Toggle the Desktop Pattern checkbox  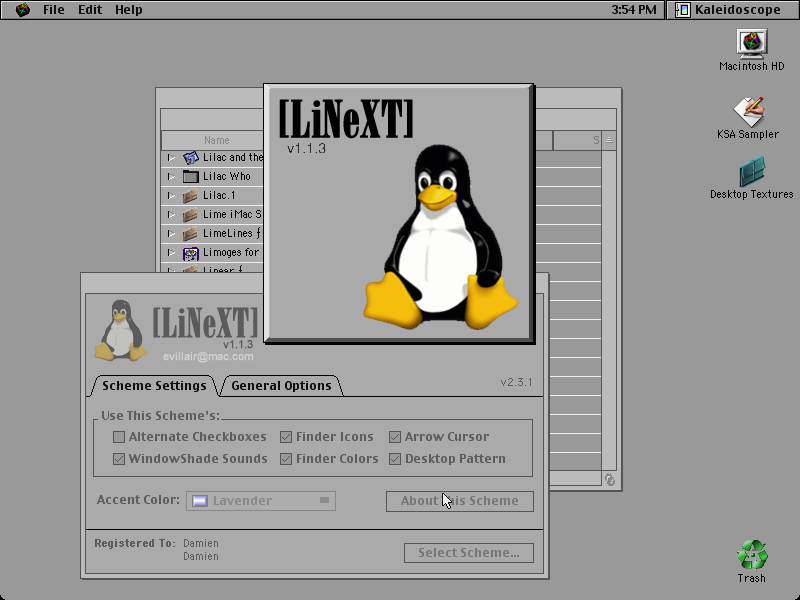click(x=395, y=459)
